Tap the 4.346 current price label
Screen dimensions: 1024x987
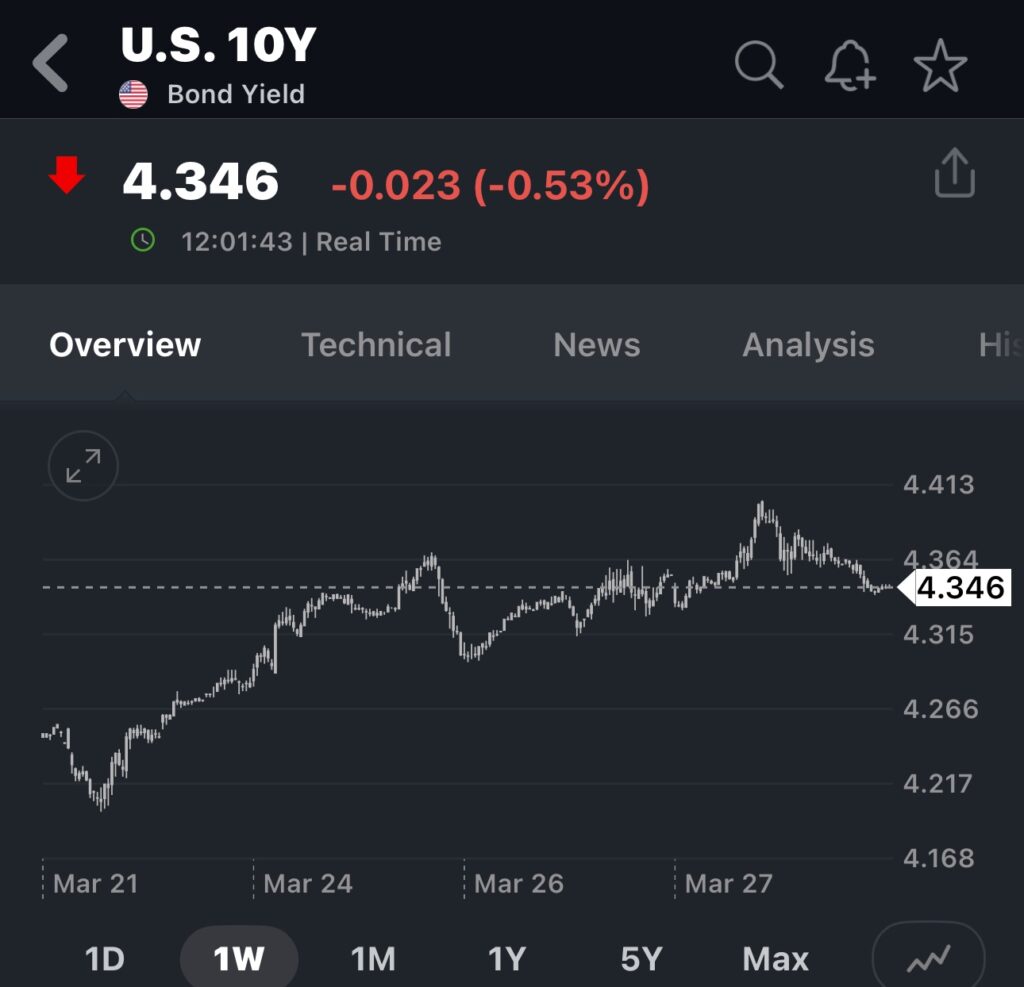tap(960, 588)
